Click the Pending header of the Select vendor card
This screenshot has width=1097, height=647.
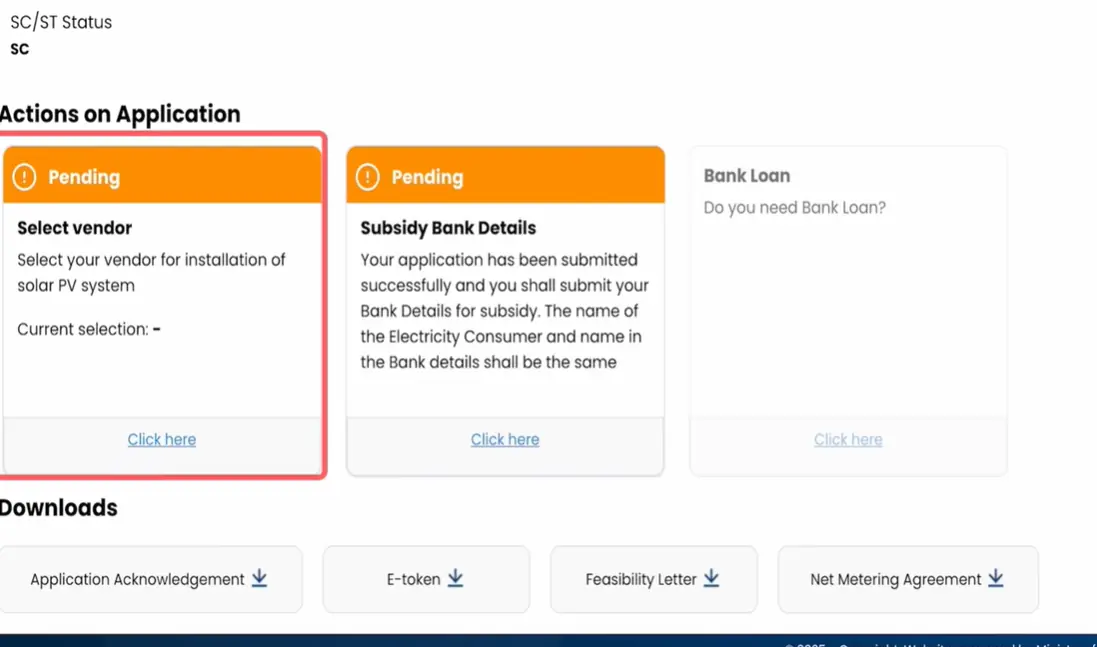162,175
